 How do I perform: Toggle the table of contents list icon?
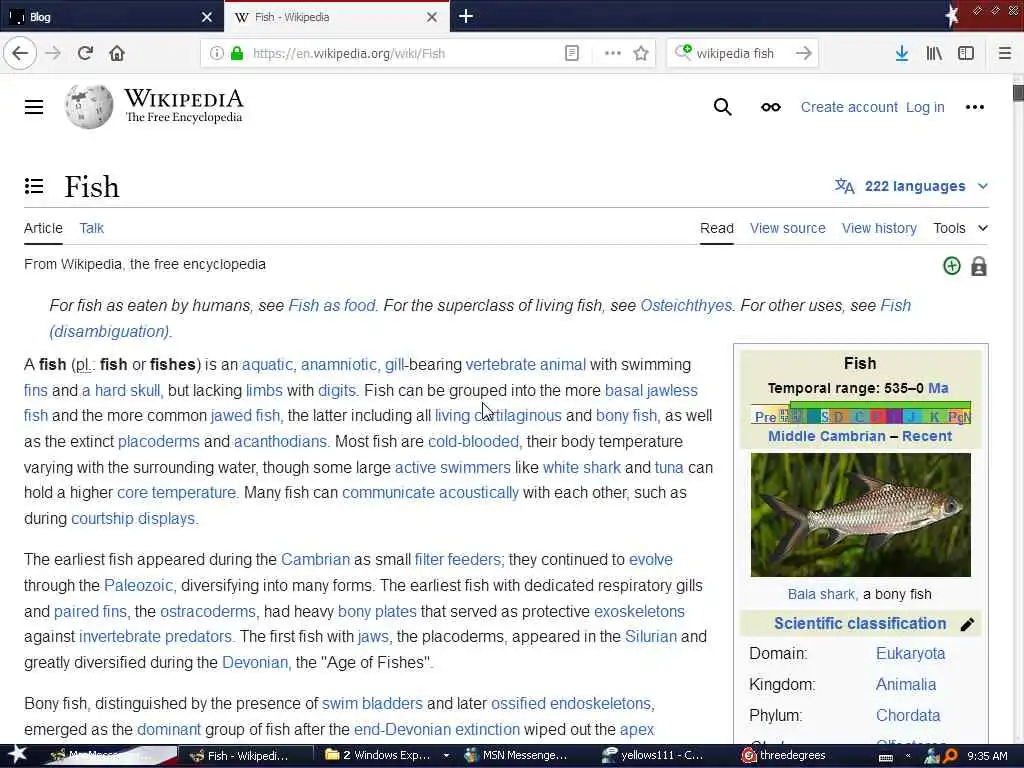(x=34, y=186)
